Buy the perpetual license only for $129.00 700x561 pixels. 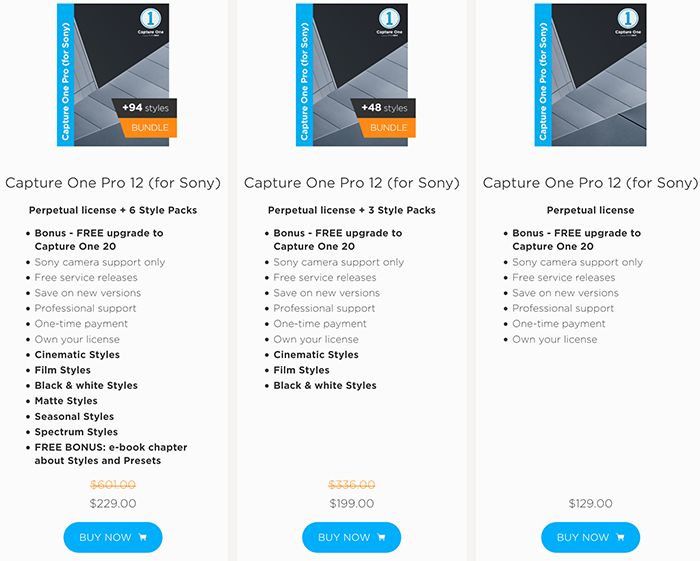[591, 537]
